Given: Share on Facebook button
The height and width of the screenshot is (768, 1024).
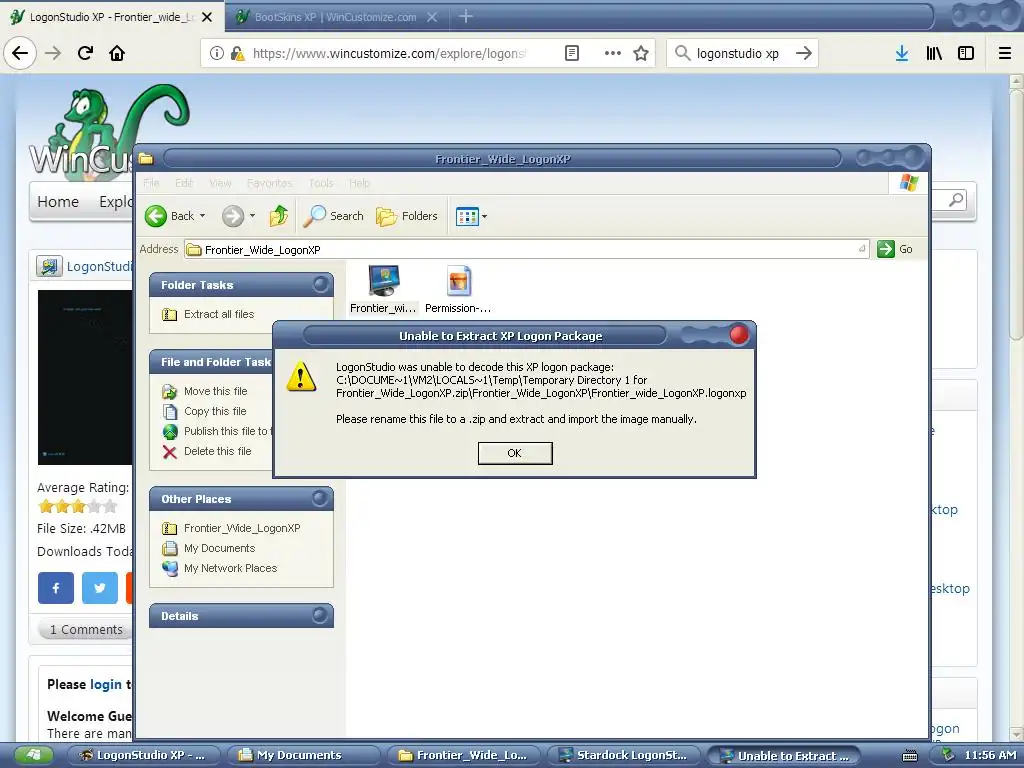Looking at the screenshot, I should tap(56, 588).
